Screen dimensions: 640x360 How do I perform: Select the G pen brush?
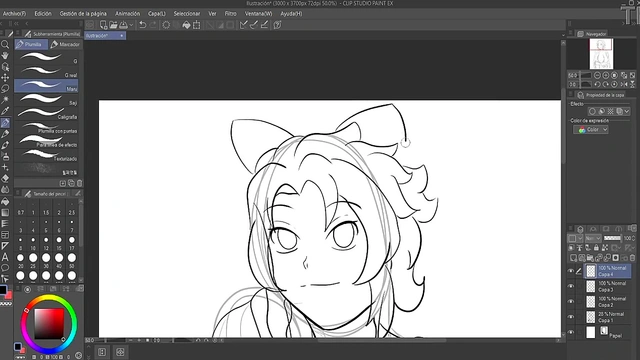pyautogui.click(x=46, y=58)
